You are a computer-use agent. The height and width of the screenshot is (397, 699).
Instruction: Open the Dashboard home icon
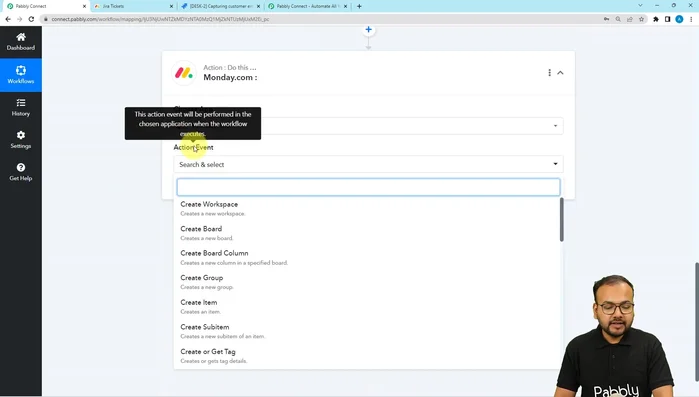coord(21,37)
